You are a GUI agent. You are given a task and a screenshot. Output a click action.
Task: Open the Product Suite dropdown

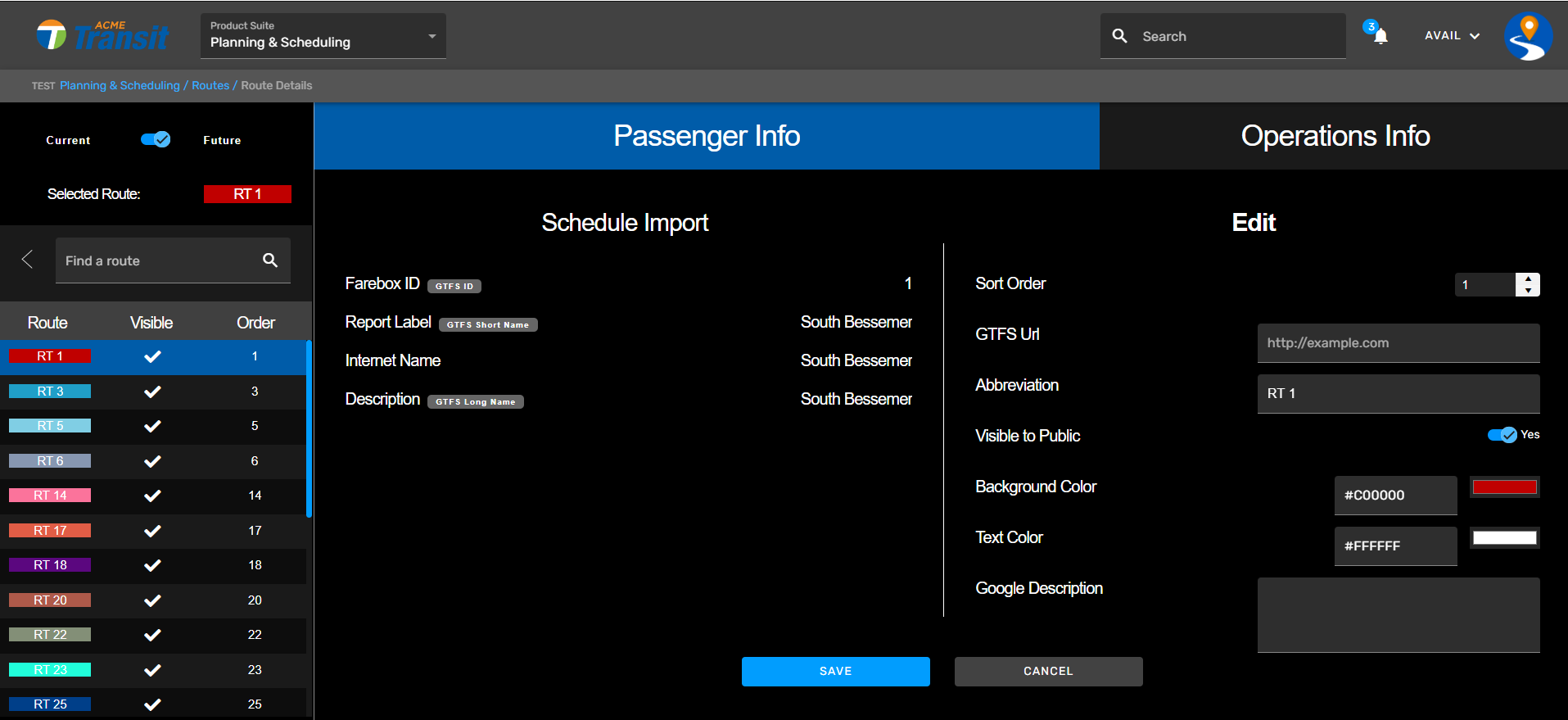[323, 36]
